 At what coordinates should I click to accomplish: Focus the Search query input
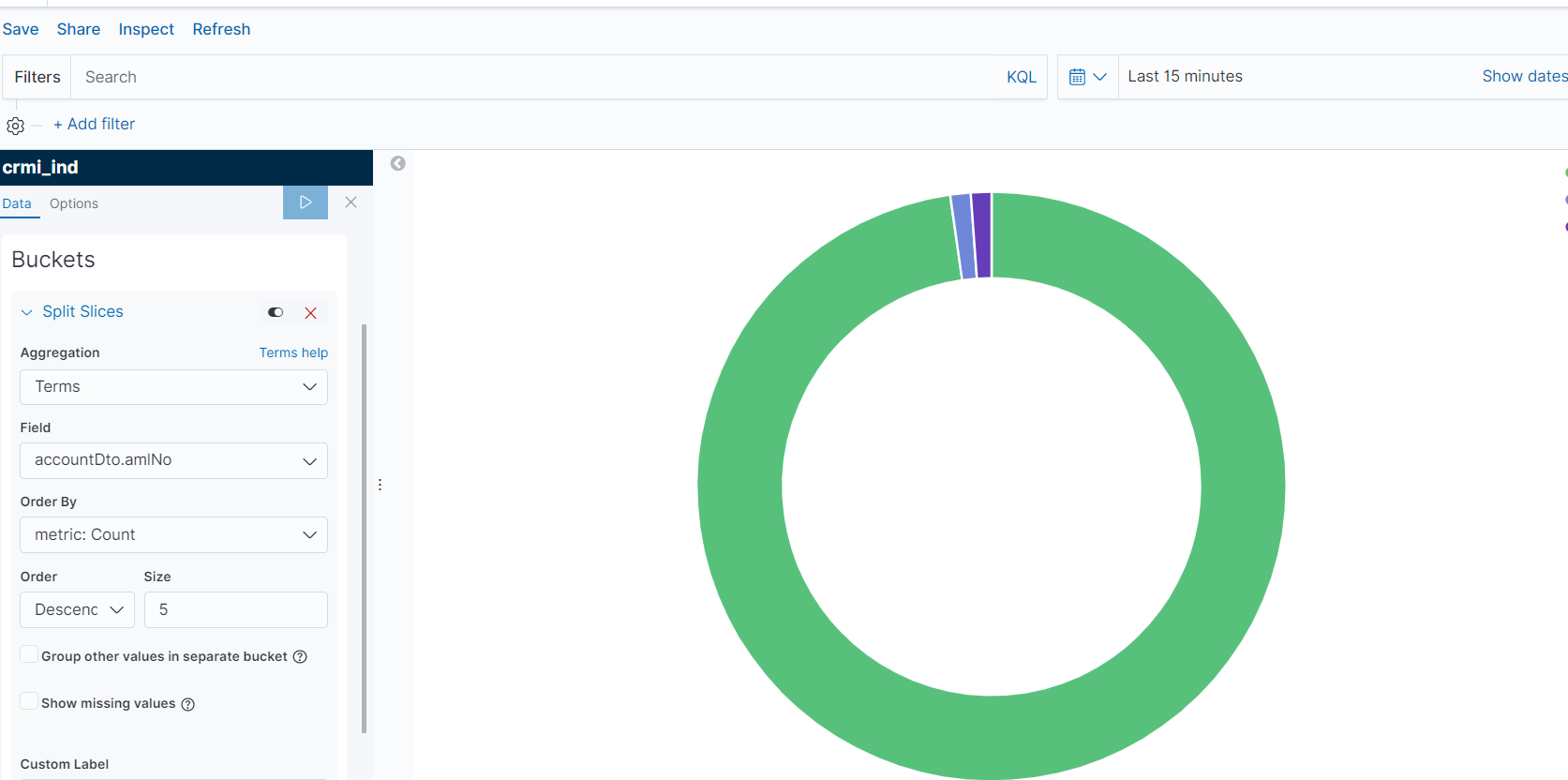(x=534, y=77)
